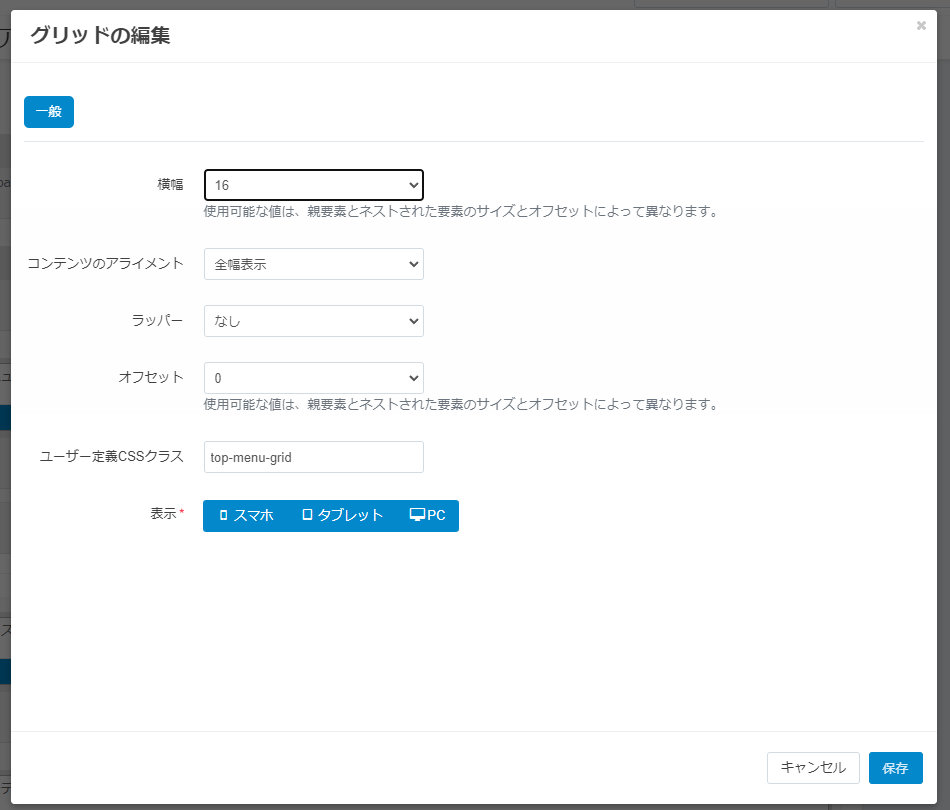Select the 一般 tab
Image resolution: width=950 pixels, height=810 pixels.
(49, 112)
